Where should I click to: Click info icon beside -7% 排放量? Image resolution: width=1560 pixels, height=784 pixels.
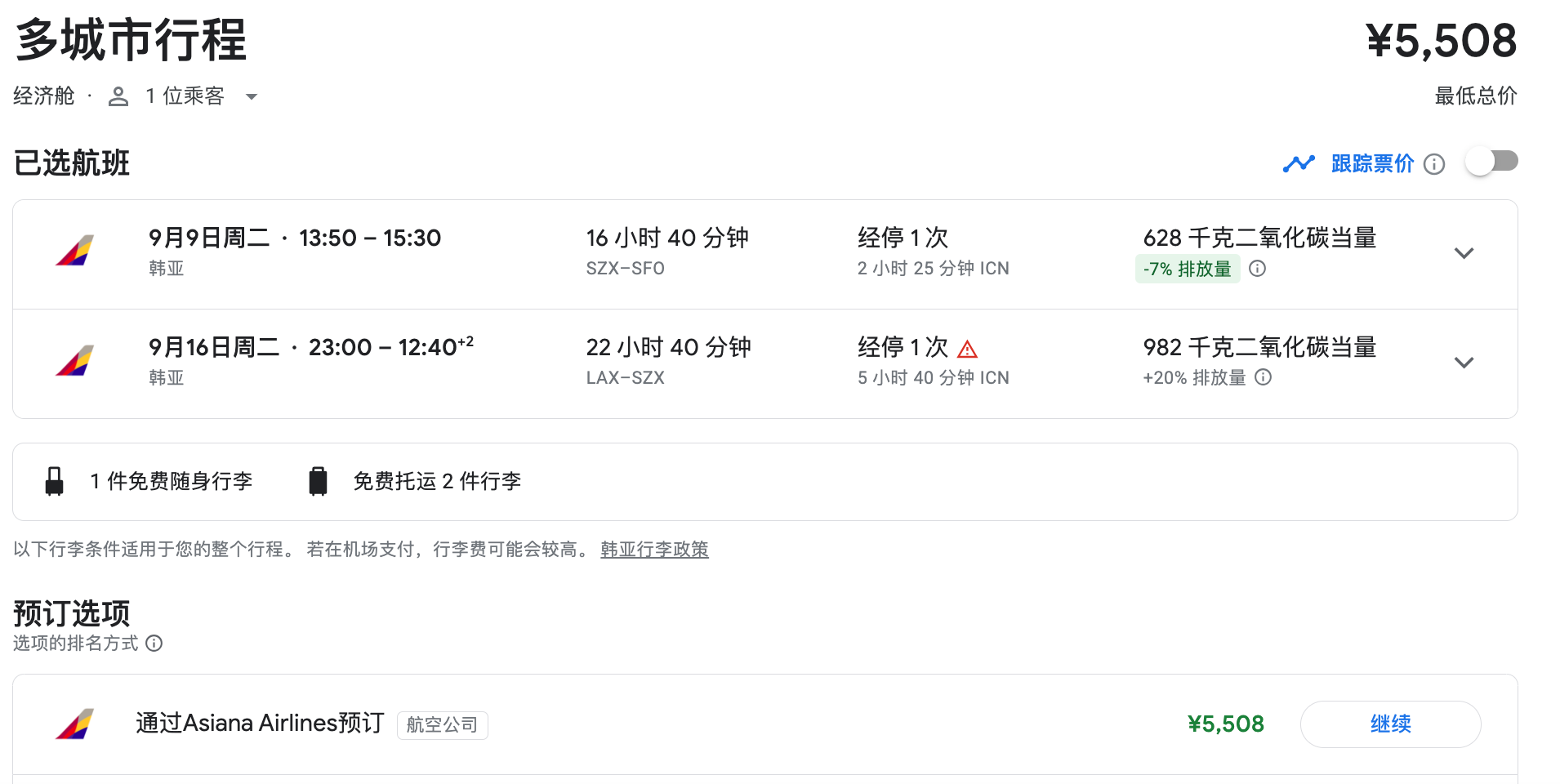click(1258, 269)
